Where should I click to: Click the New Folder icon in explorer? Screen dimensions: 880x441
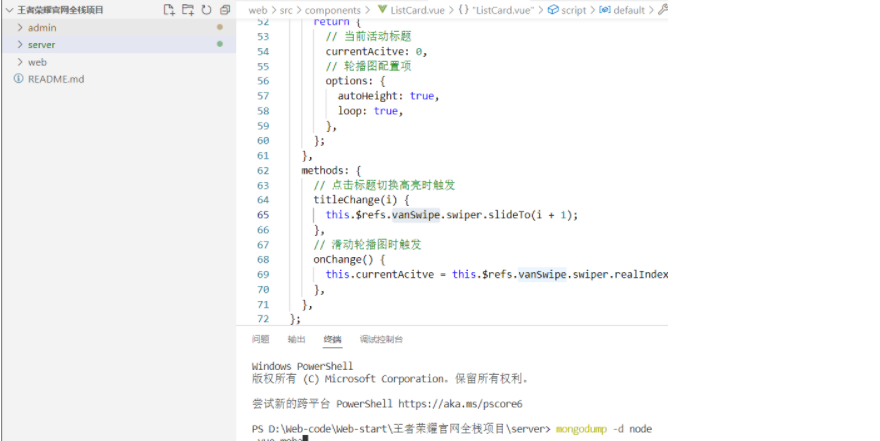pyautogui.click(x=188, y=10)
